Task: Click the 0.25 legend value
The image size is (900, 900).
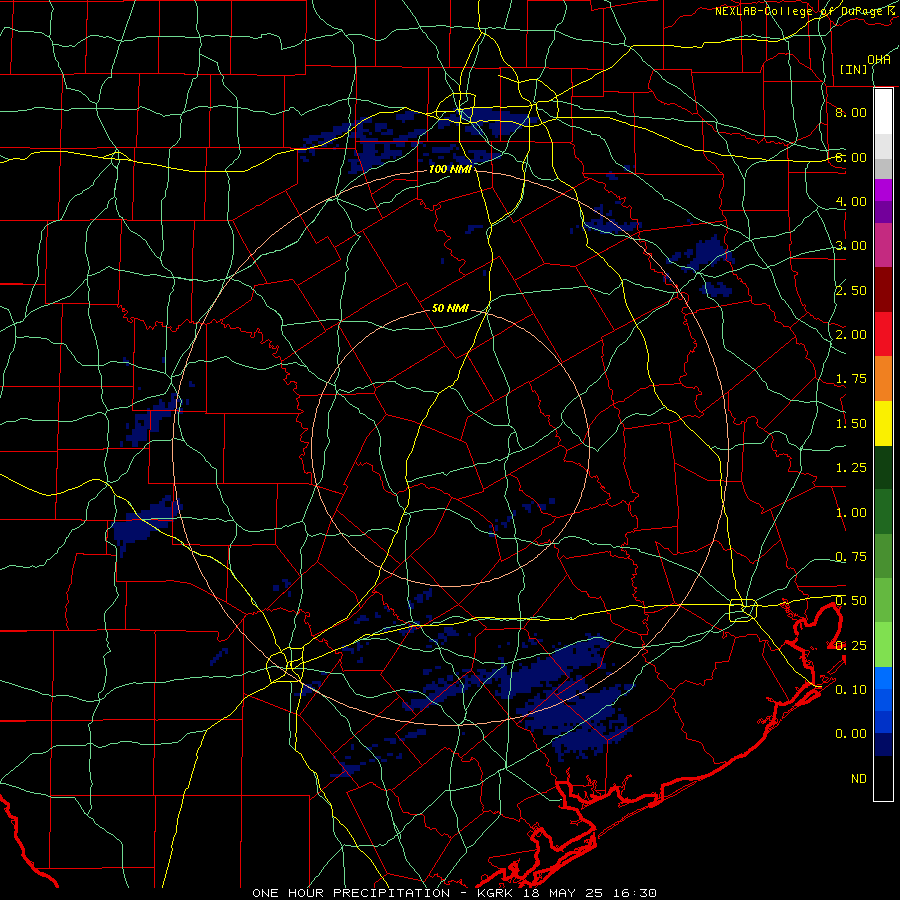Action: point(851,646)
